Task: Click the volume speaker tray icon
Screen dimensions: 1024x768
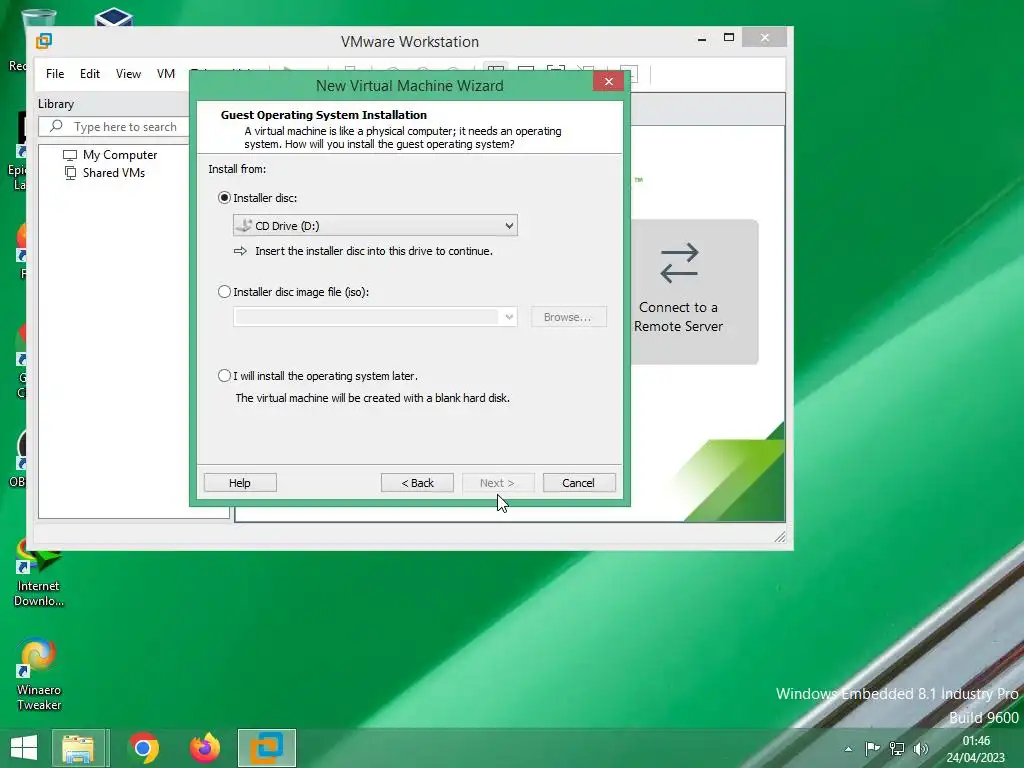Action: point(921,749)
